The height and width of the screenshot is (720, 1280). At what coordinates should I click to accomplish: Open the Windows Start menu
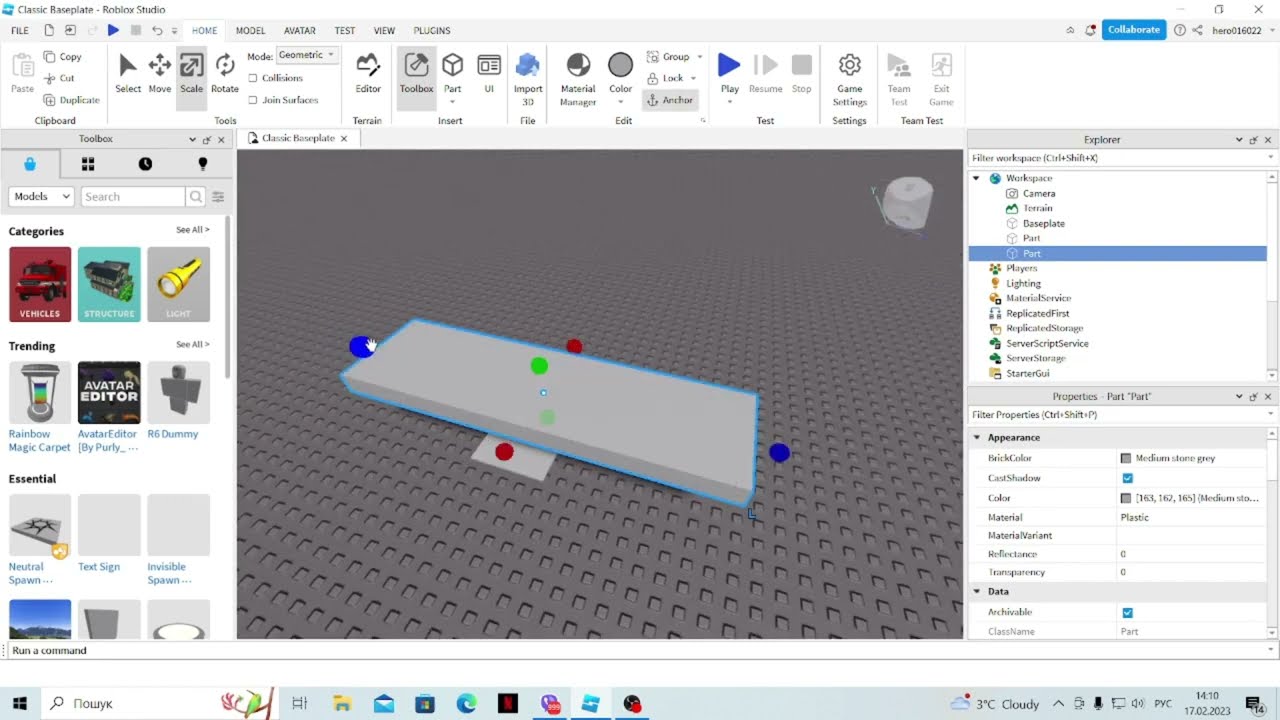(20, 704)
